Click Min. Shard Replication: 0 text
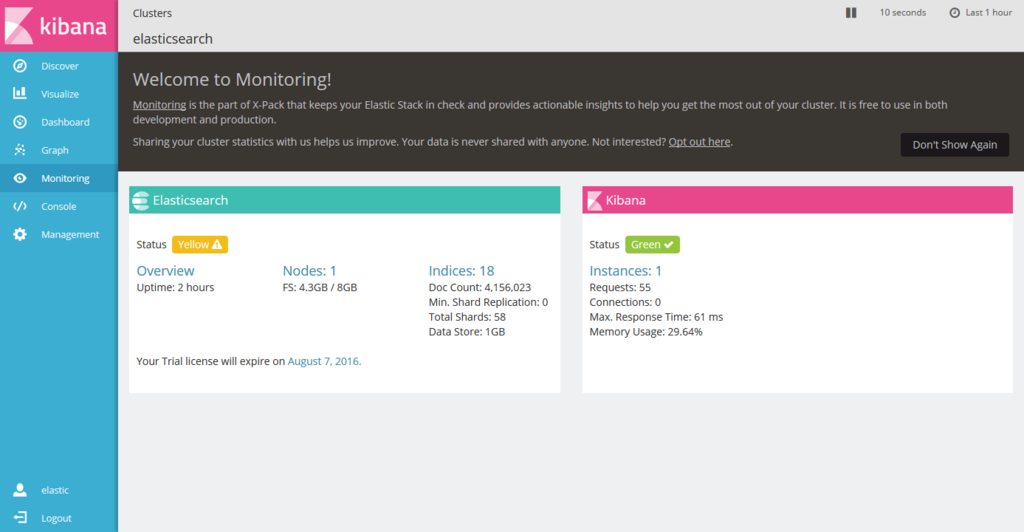The image size is (1024, 532). tap(488, 302)
